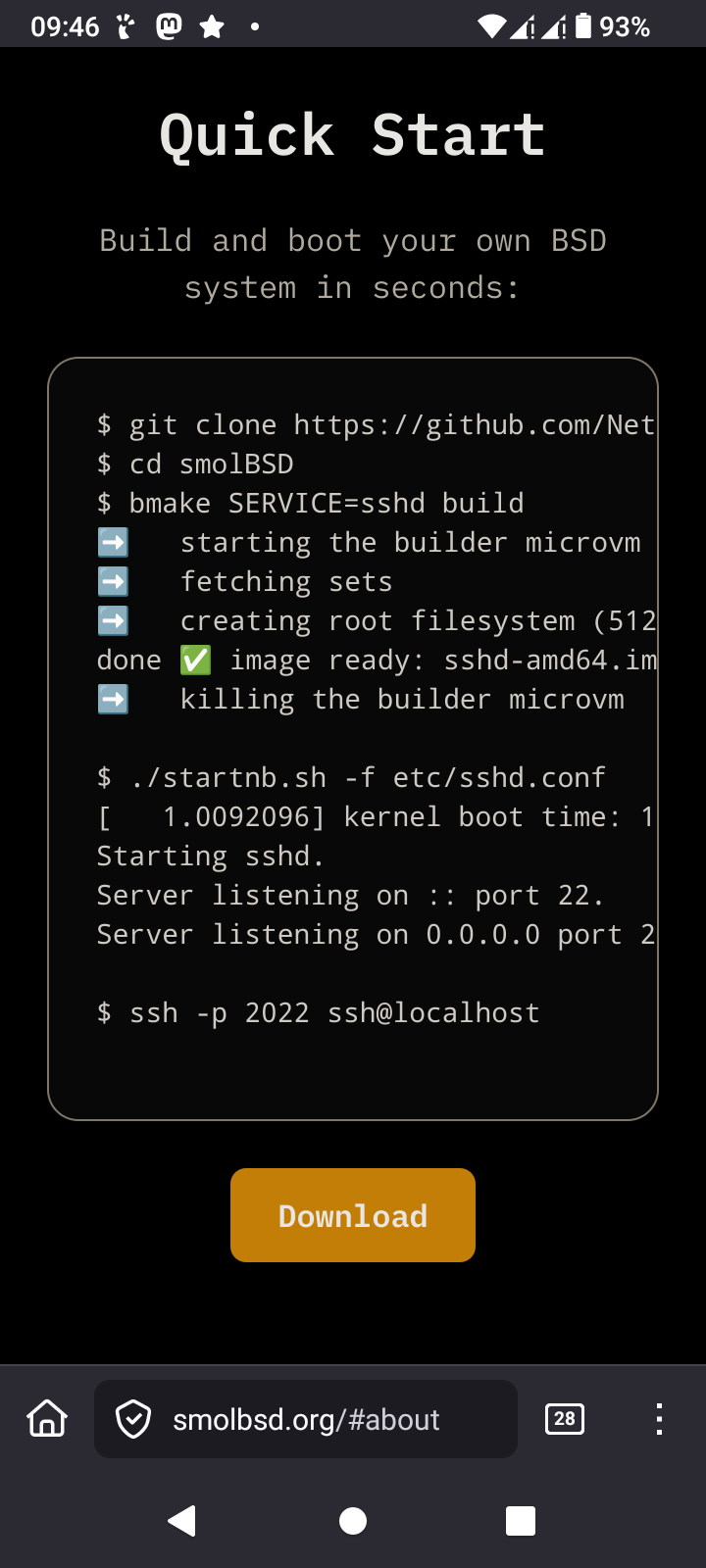
Task: Tap the star notification icon in status bar
Action: pyautogui.click(x=212, y=26)
